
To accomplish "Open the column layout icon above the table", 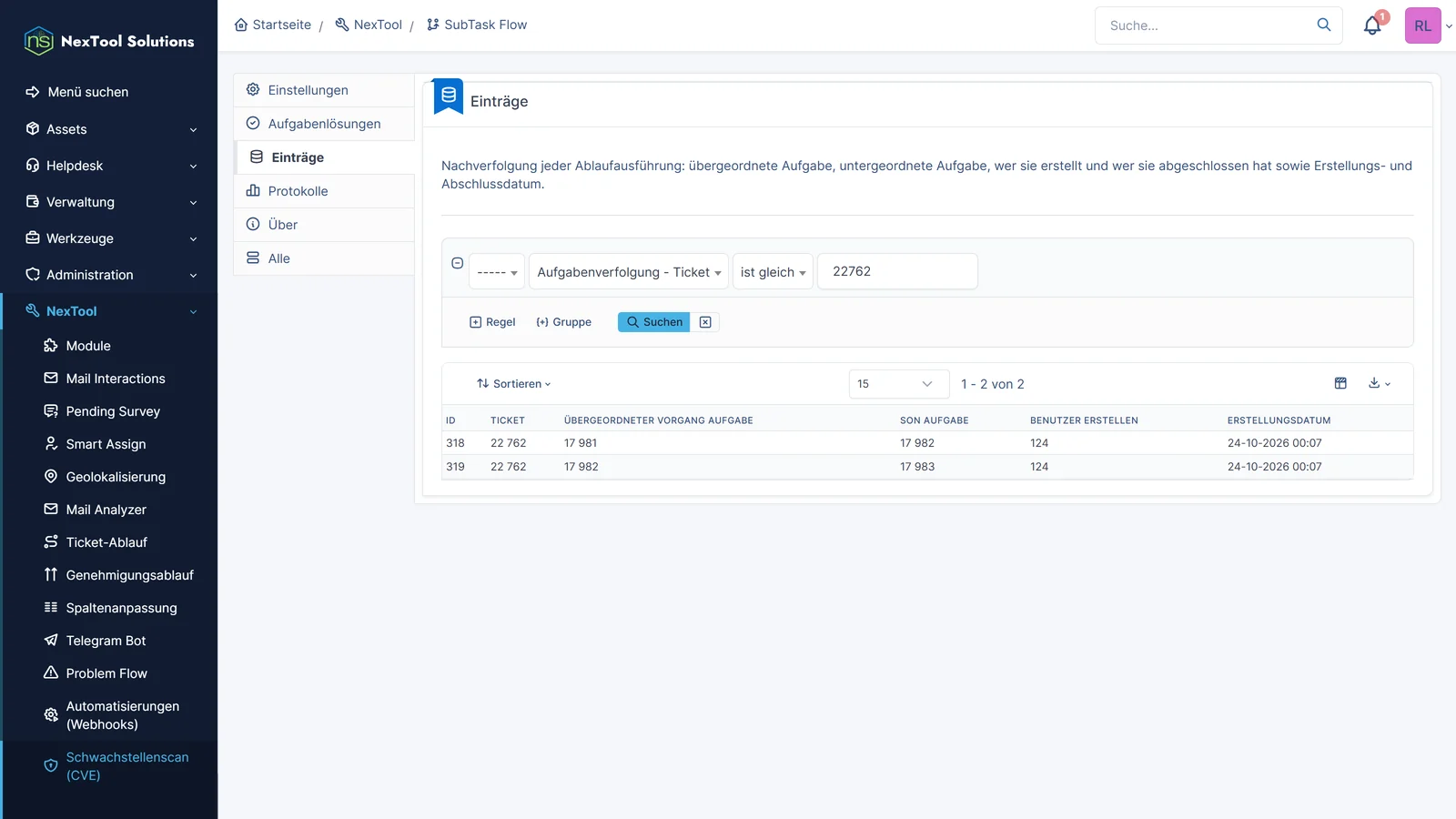I will tap(1340, 383).
